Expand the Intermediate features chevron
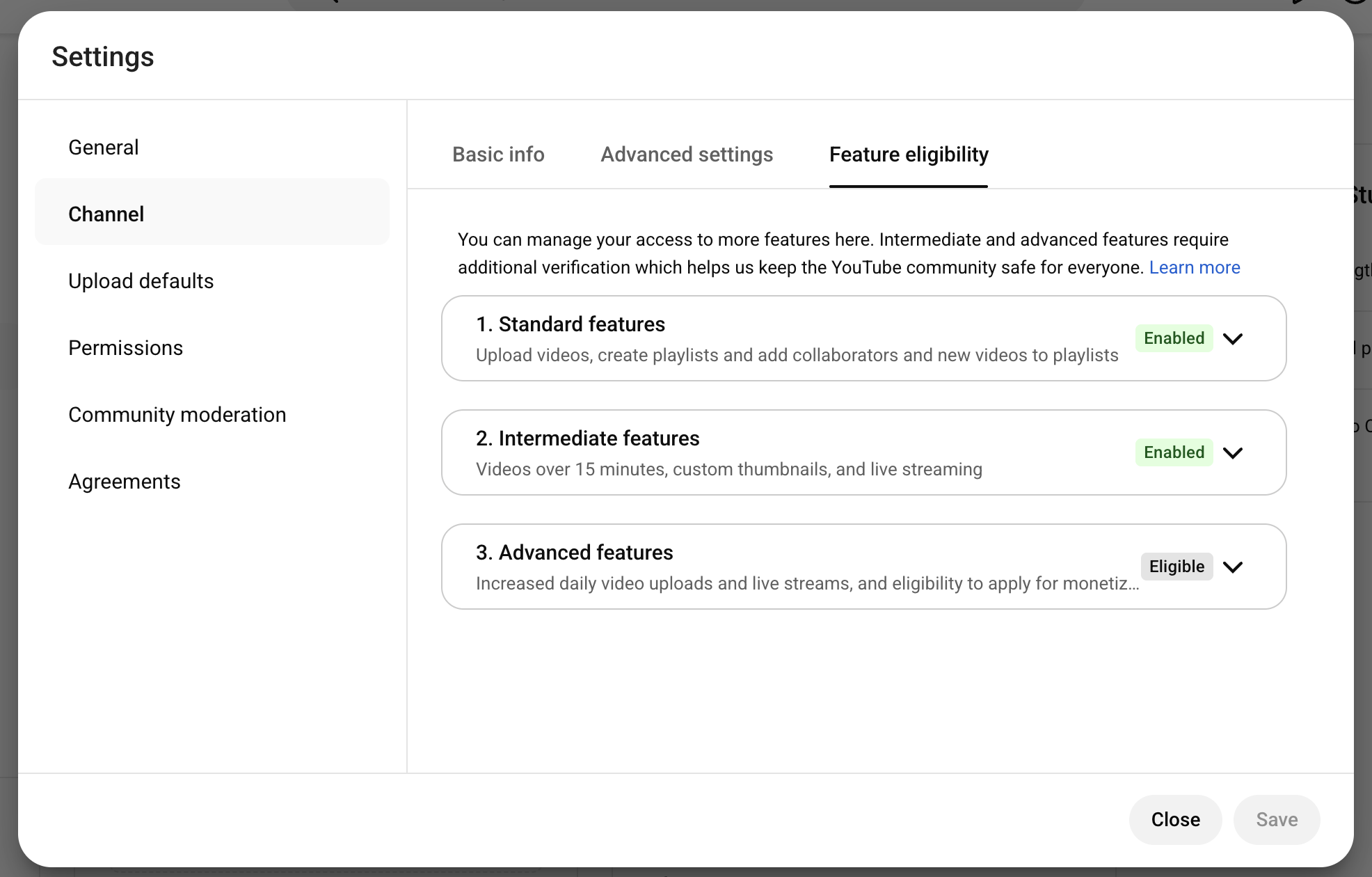This screenshot has height=877, width=1372. pyautogui.click(x=1233, y=453)
